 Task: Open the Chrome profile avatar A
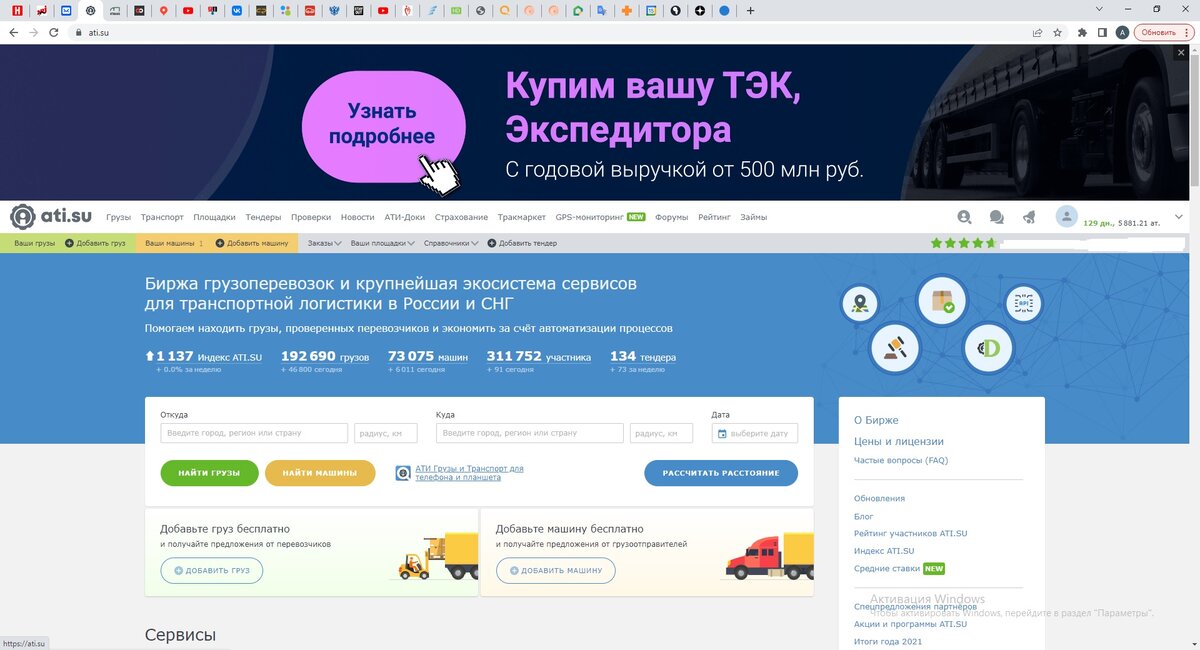click(1123, 32)
